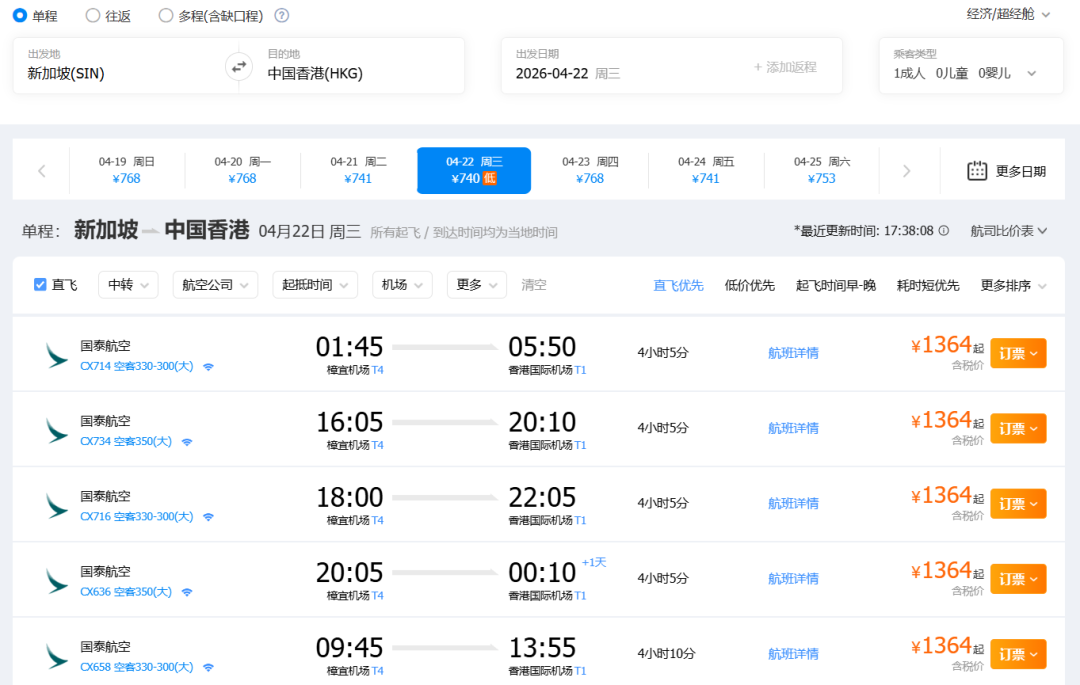Viewport: 1080px width, 685px height.
Task: Select the 单程 one-way radio button
Action: click(20, 15)
